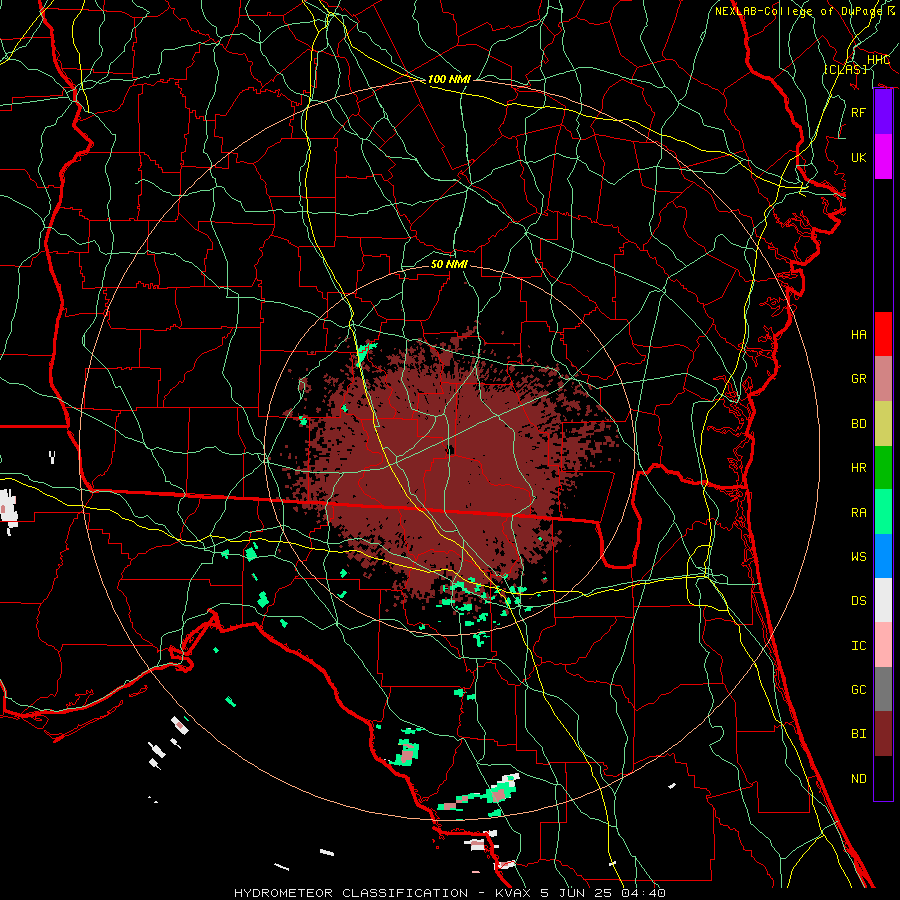The height and width of the screenshot is (900, 900).
Task: Click the magenta UK color swatch
Action: [883, 157]
